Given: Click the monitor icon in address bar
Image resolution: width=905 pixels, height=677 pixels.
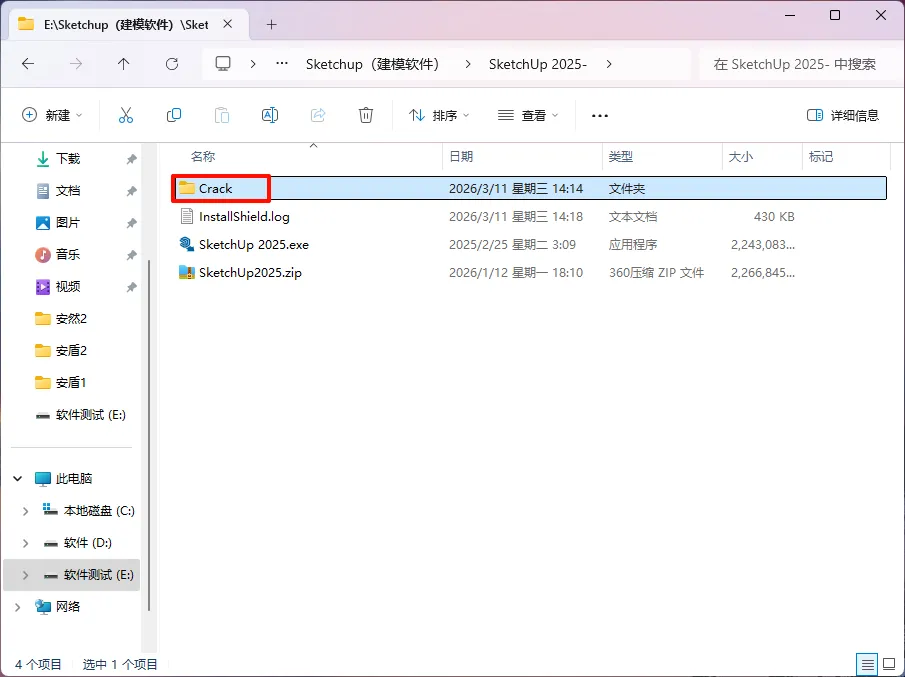Looking at the screenshot, I should 223,63.
